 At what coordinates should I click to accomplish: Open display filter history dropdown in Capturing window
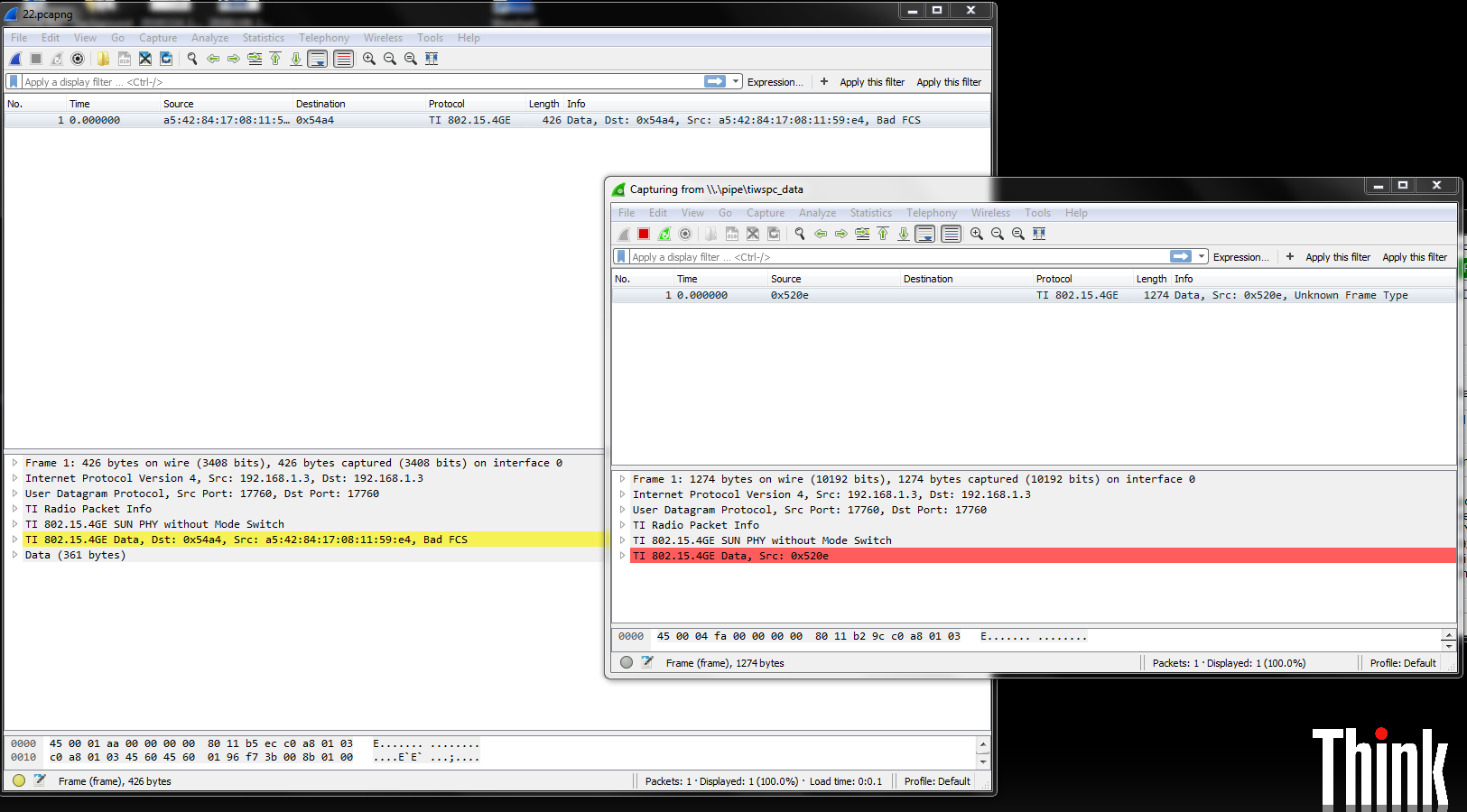1202,257
